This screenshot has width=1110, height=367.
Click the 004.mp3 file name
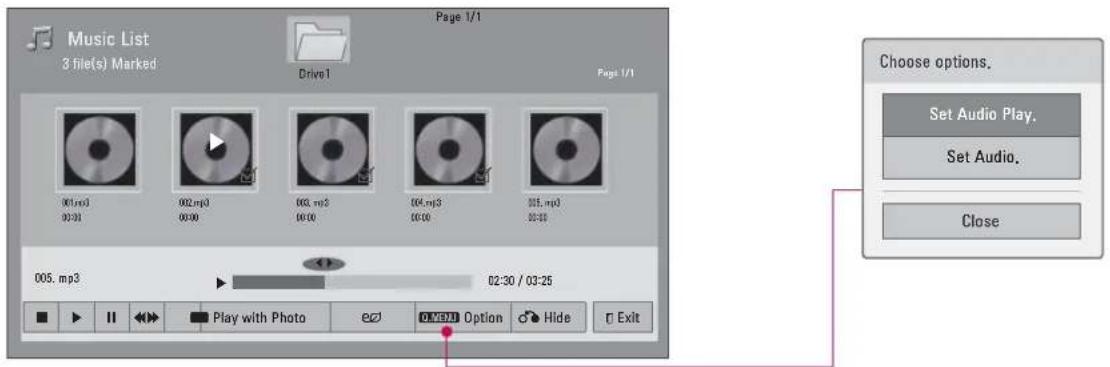[x=426, y=203]
